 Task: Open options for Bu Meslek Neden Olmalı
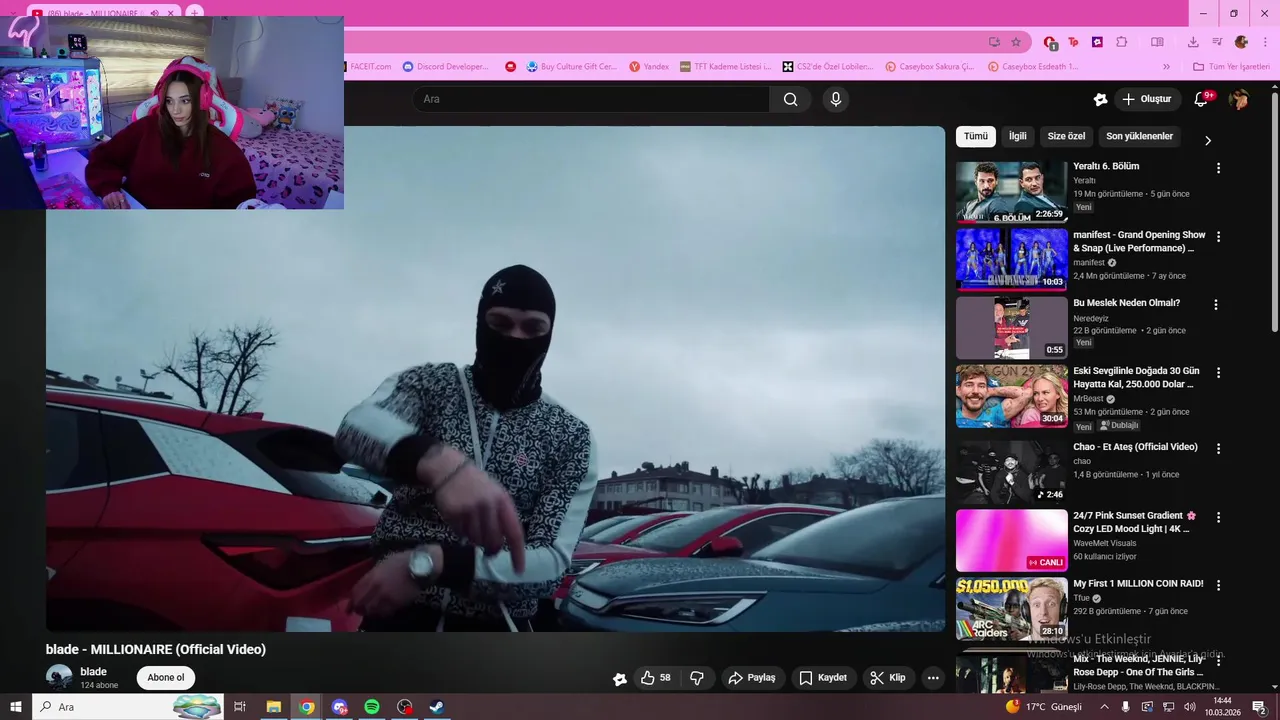click(1216, 305)
